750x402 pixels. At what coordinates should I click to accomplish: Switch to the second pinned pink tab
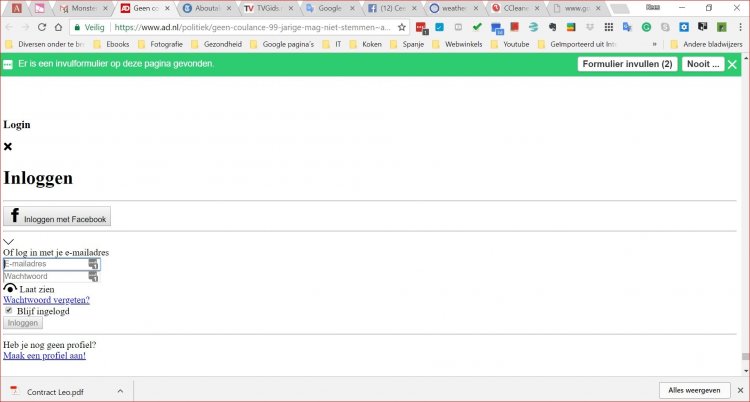click(40, 8)
